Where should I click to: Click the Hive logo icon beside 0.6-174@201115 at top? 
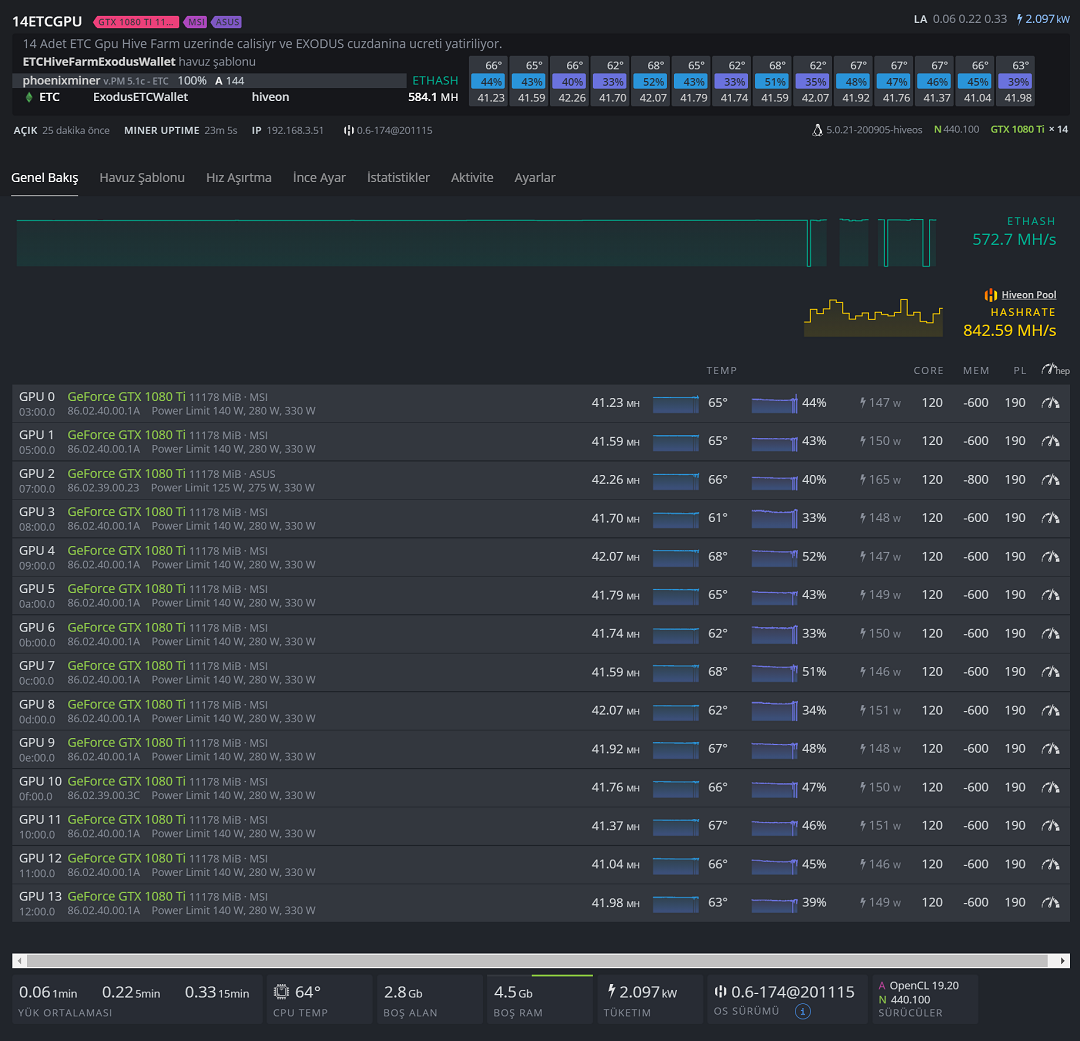coord(349,130)
